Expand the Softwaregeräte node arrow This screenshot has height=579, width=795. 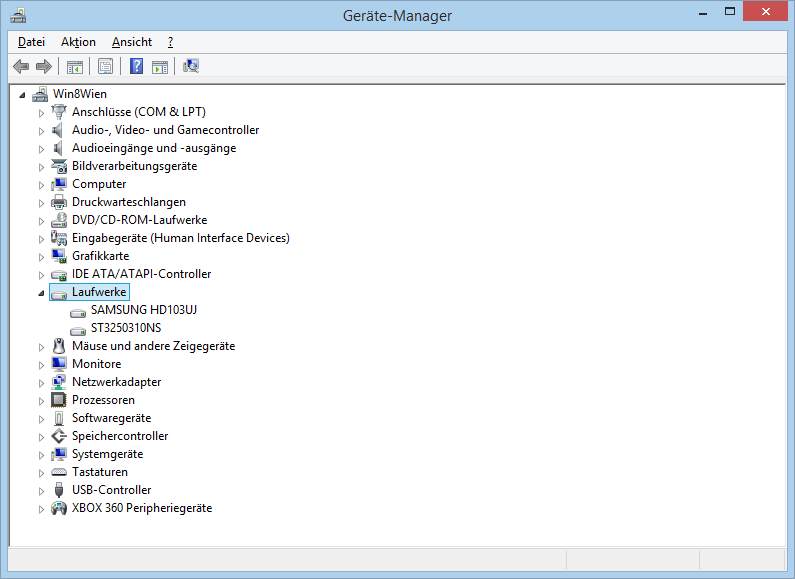[x=41, y=419]
